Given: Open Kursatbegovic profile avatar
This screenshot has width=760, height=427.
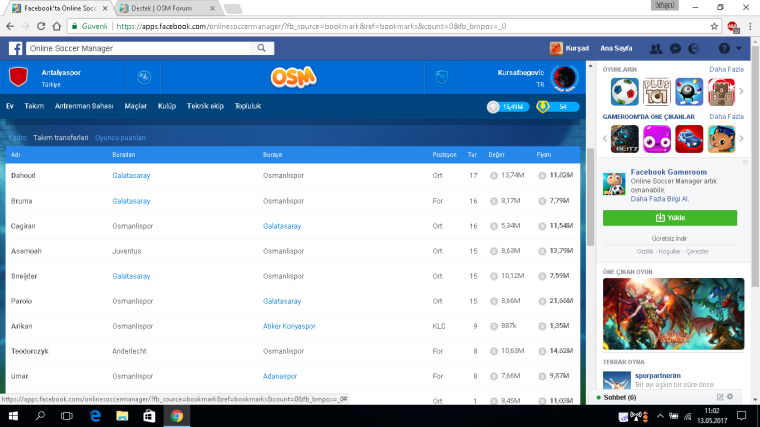Looking at the screenshot, I should pos(565,78).
